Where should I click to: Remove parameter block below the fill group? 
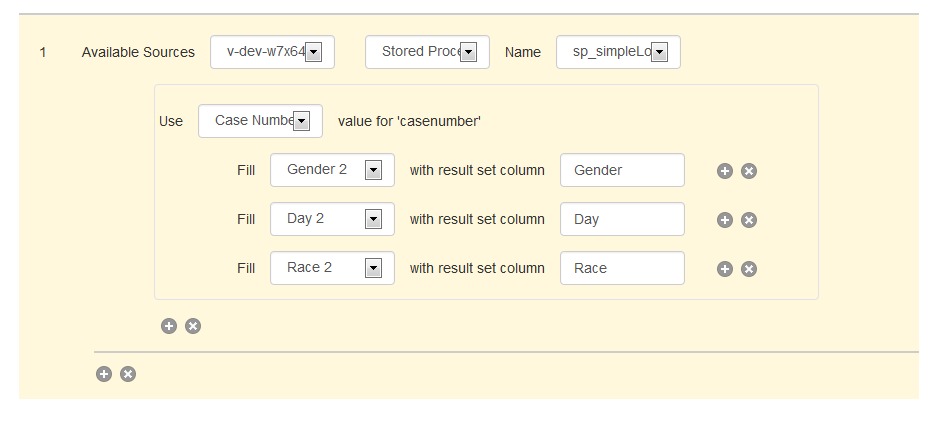(x=193, y=326)
